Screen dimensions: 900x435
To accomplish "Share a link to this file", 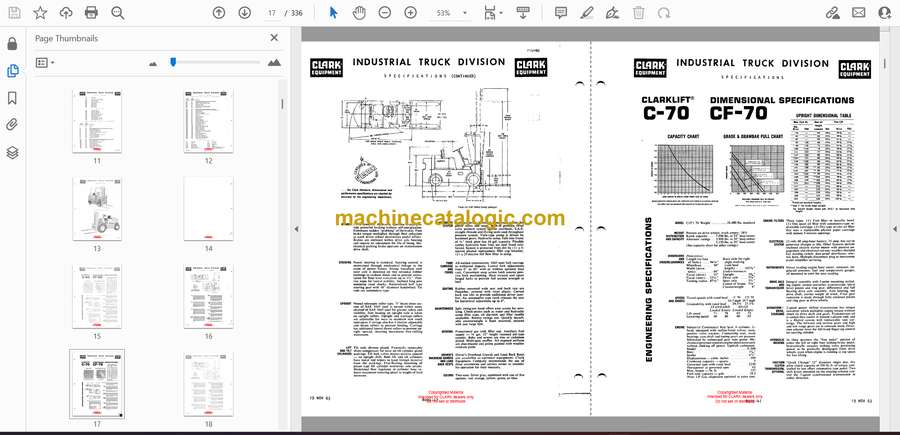I will point(832,13).
